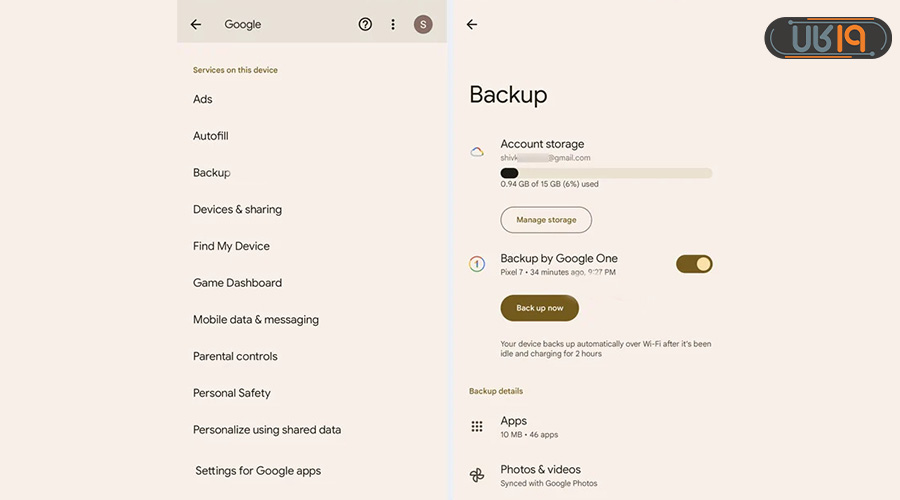Open Settings for Google apps
Screen dimensions: 900x500
pyautogui.click(x=258, y=471)
